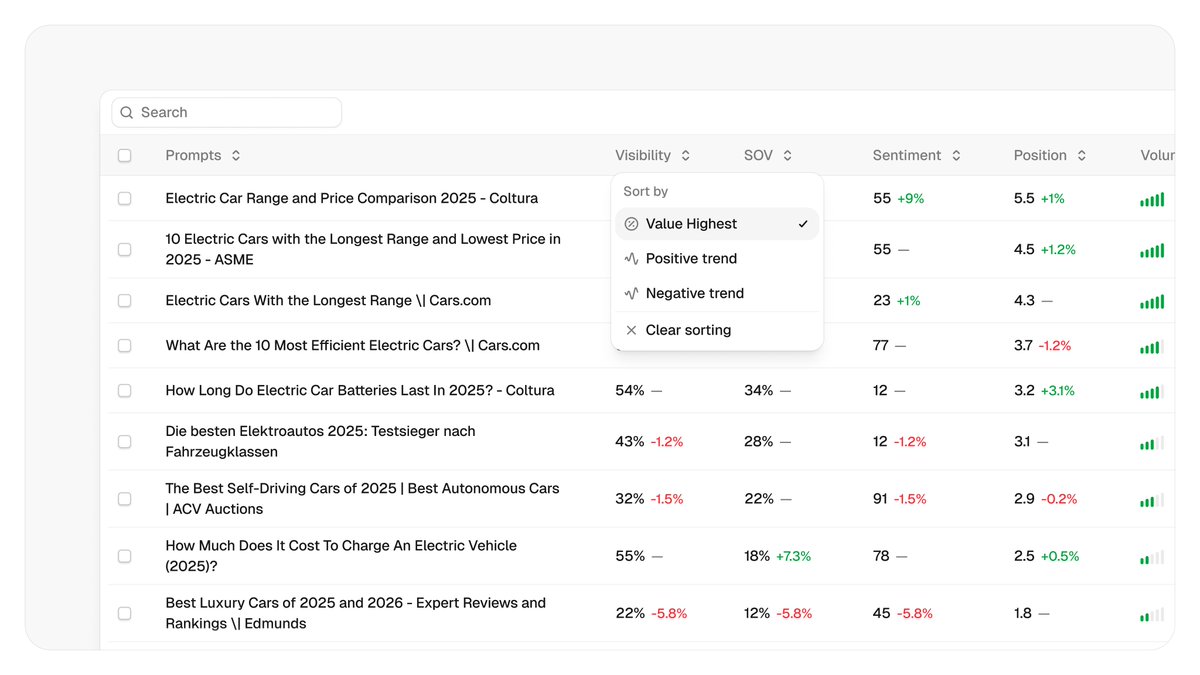Click the position value 5.5
Image resolution: width=1200 pixels, height=675 pixels.
pos(1024,198)
